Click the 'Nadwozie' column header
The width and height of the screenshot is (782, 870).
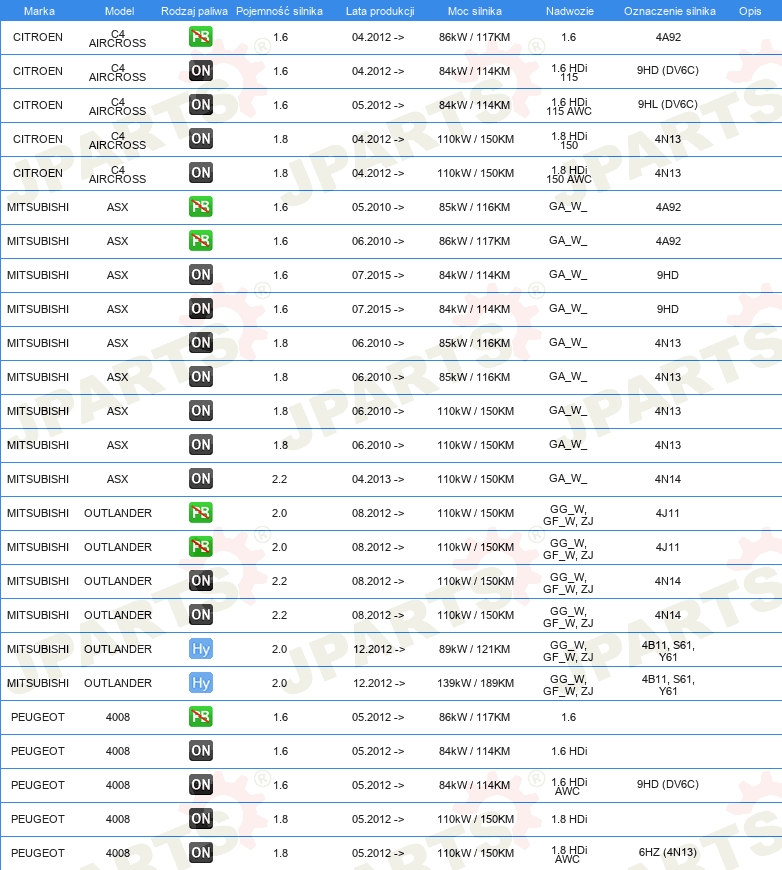point(569,11)
